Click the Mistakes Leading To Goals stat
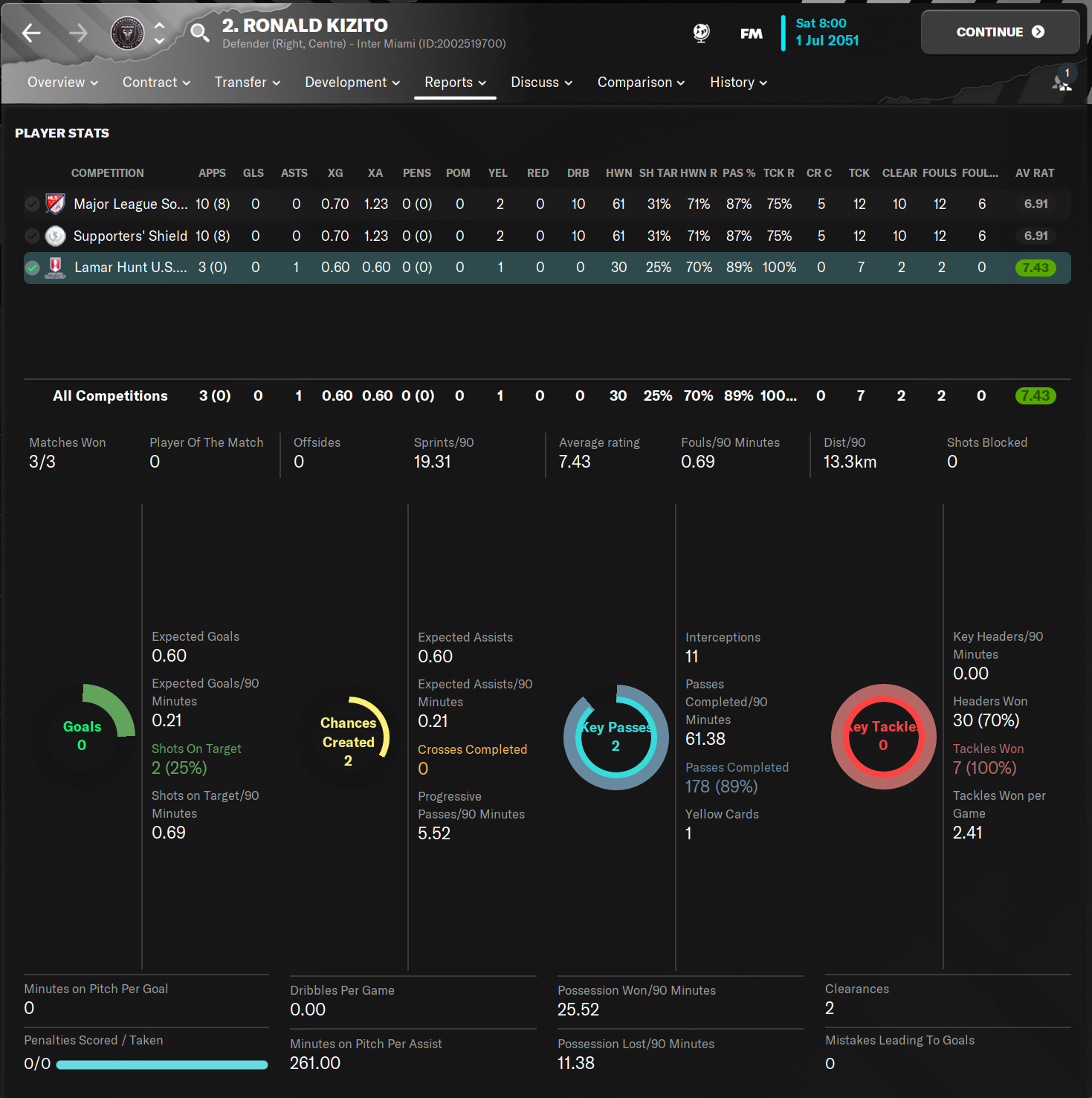 [899, 1051]
